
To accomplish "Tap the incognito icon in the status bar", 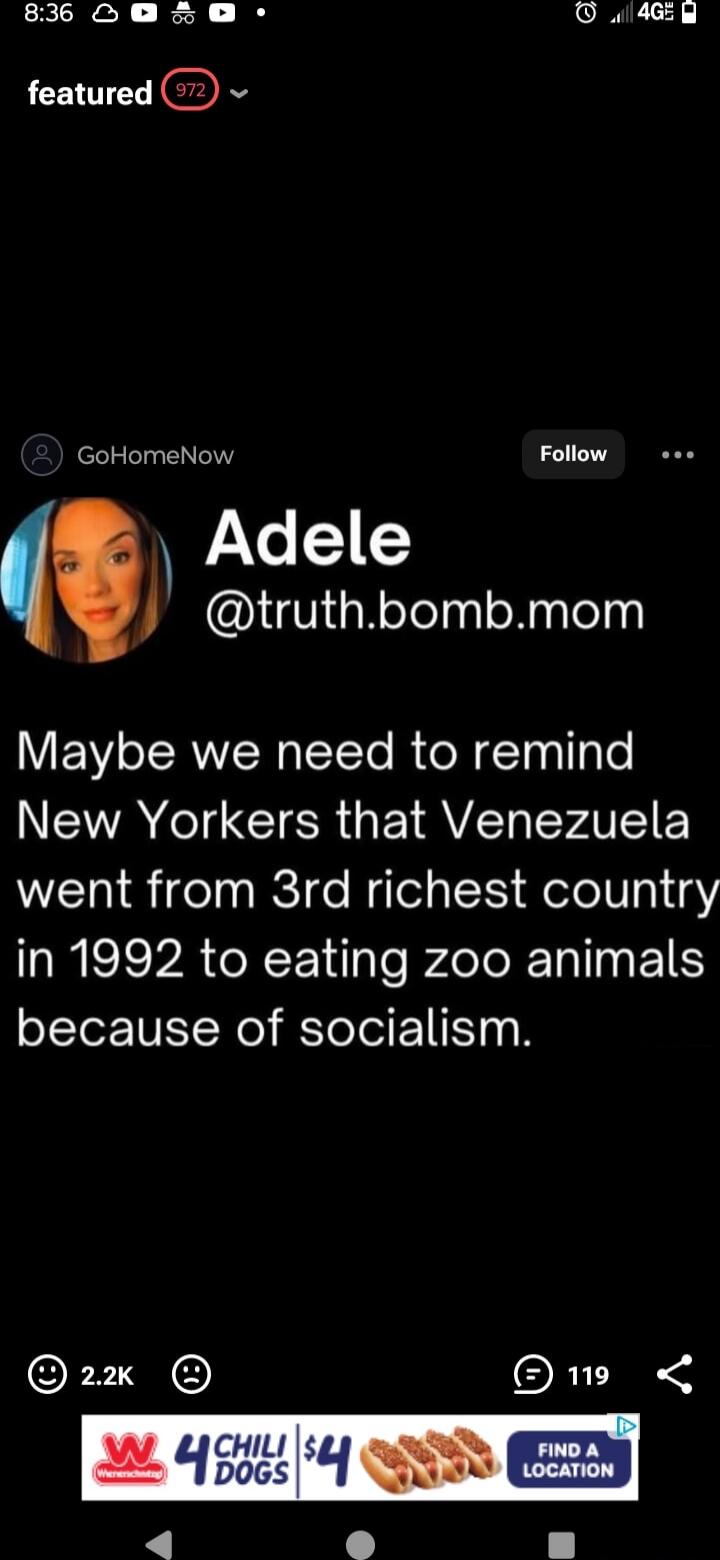I will coord(182,14).
